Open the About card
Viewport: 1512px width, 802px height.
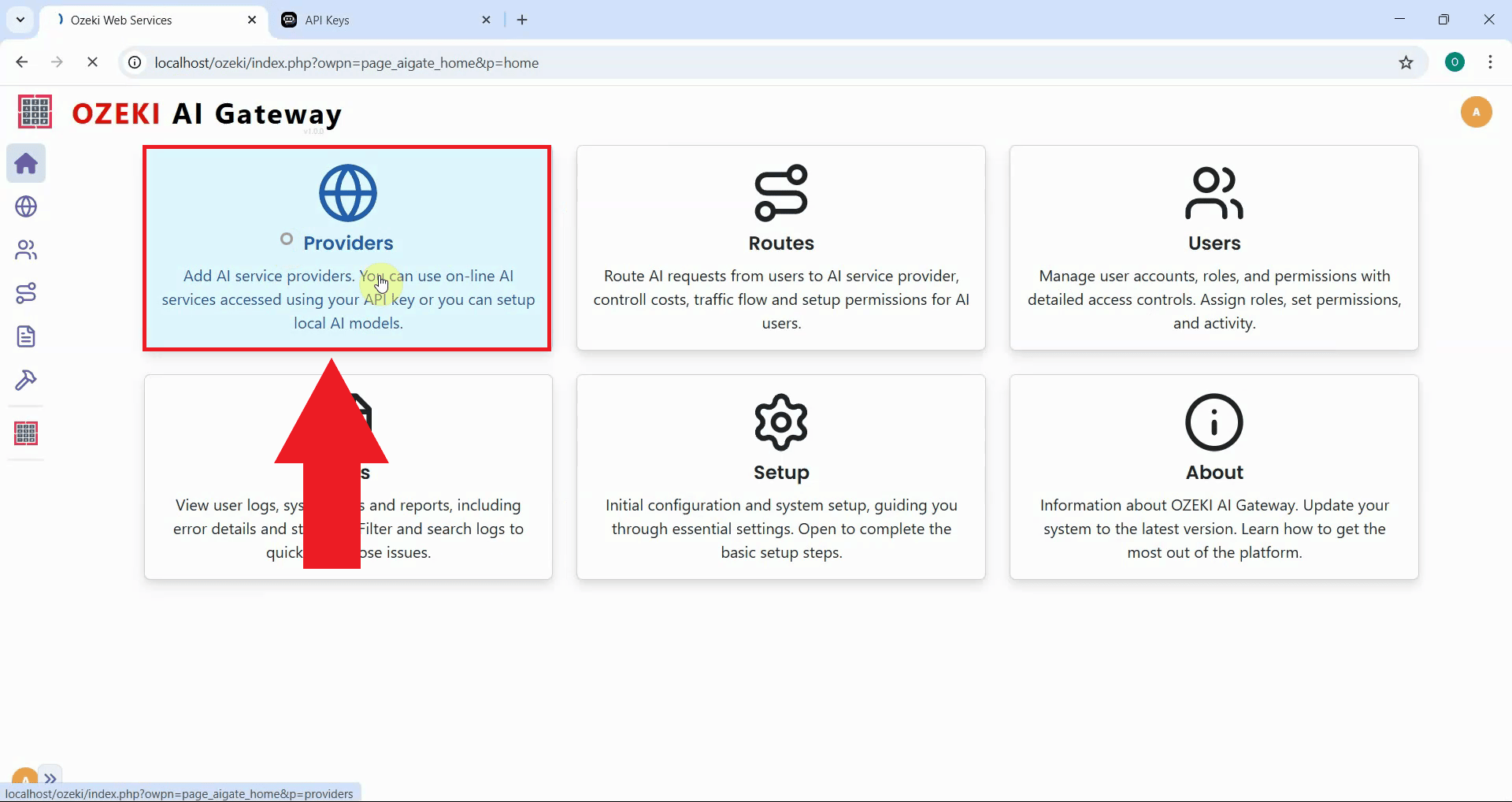[x=1214, y=477]
